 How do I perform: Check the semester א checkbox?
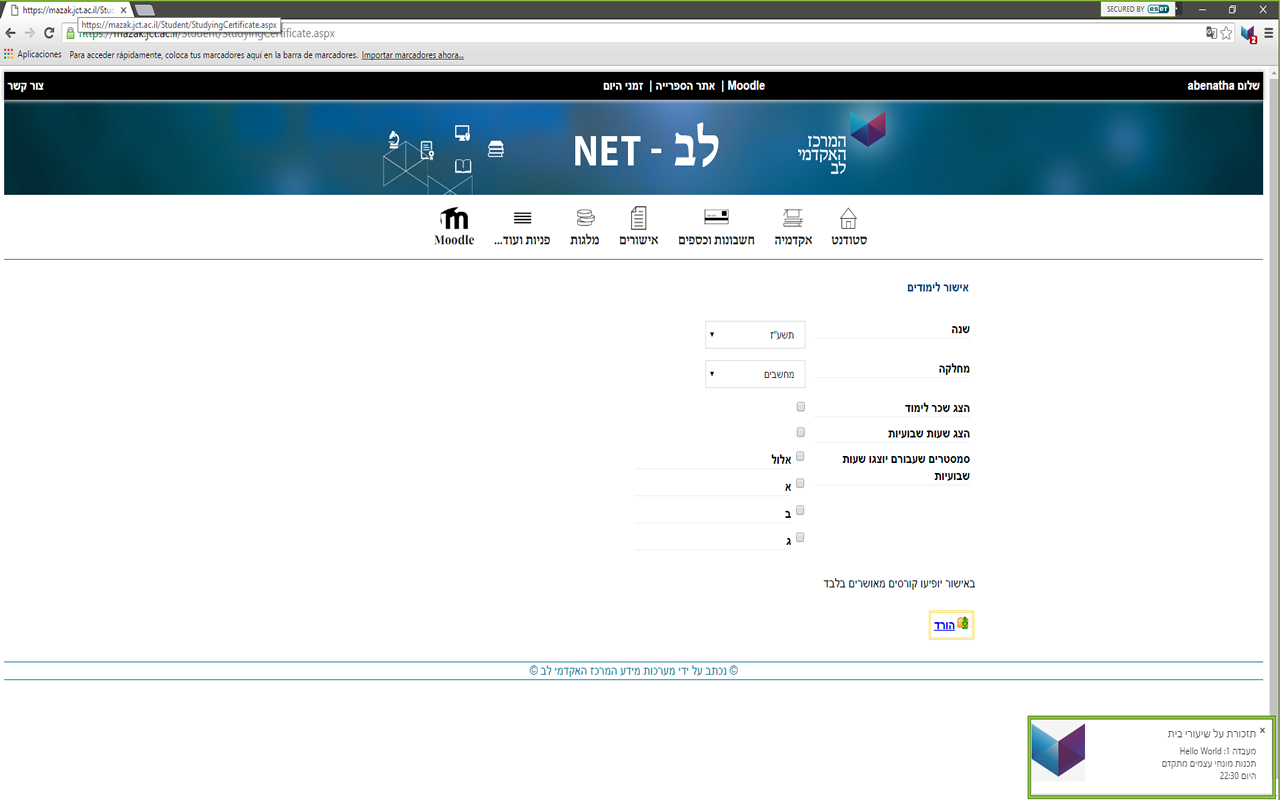(x=801, y=483)
